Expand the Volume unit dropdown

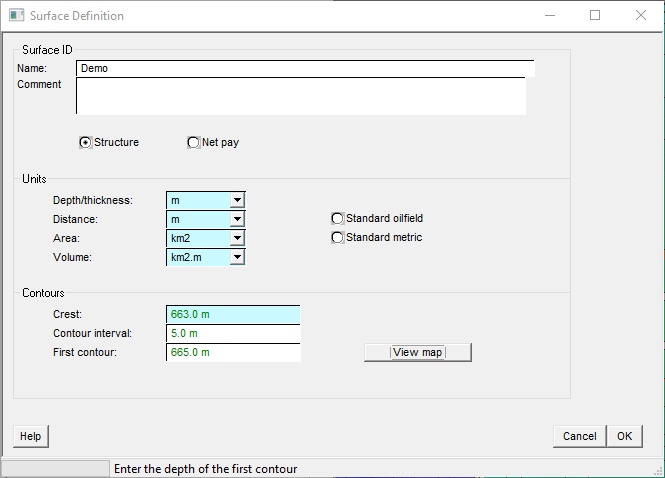point(237,257)
